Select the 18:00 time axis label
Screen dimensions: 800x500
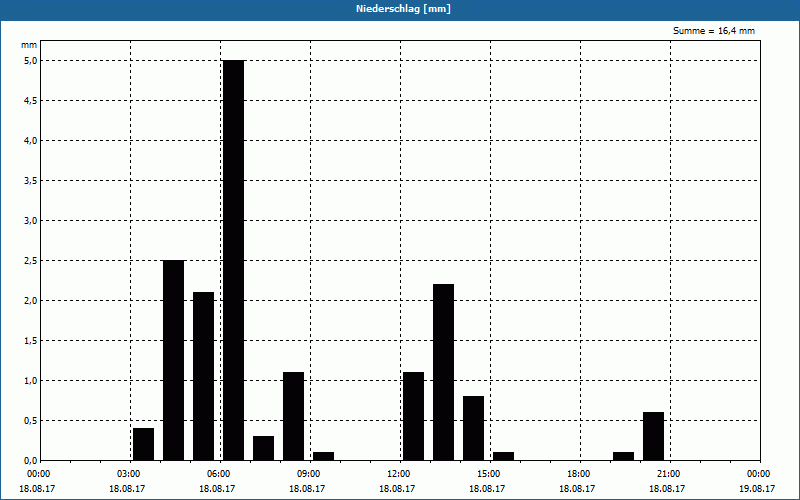click(x=580, y=474)
